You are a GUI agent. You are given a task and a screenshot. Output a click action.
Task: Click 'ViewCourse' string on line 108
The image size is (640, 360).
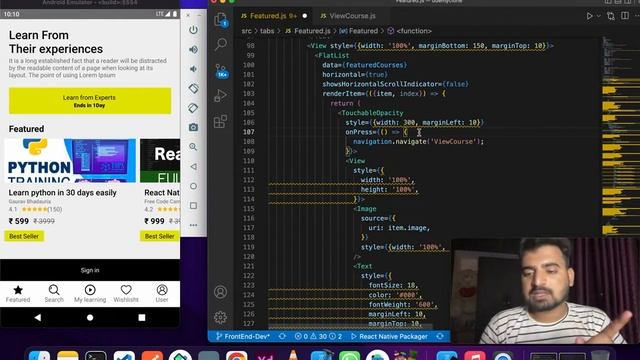[453, 142]
